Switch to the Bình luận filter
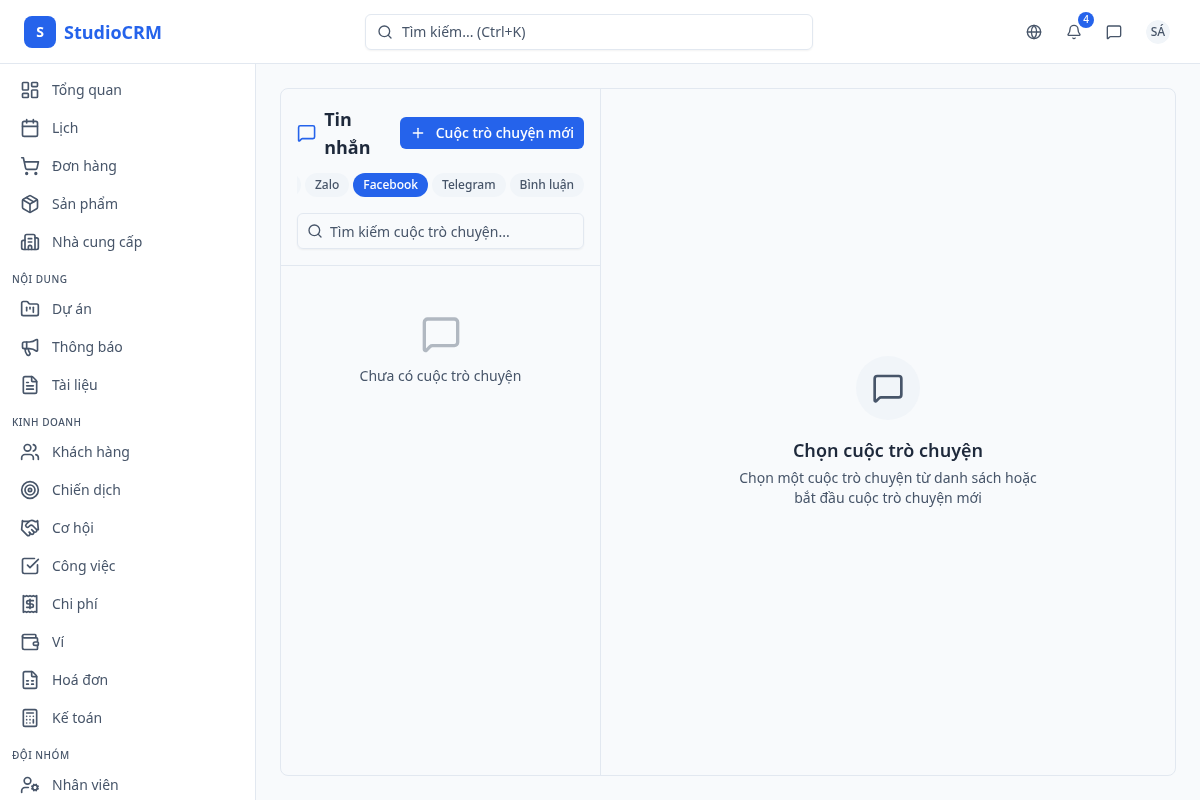Viewport: 1200px width, 800px height. click(546, 185)
